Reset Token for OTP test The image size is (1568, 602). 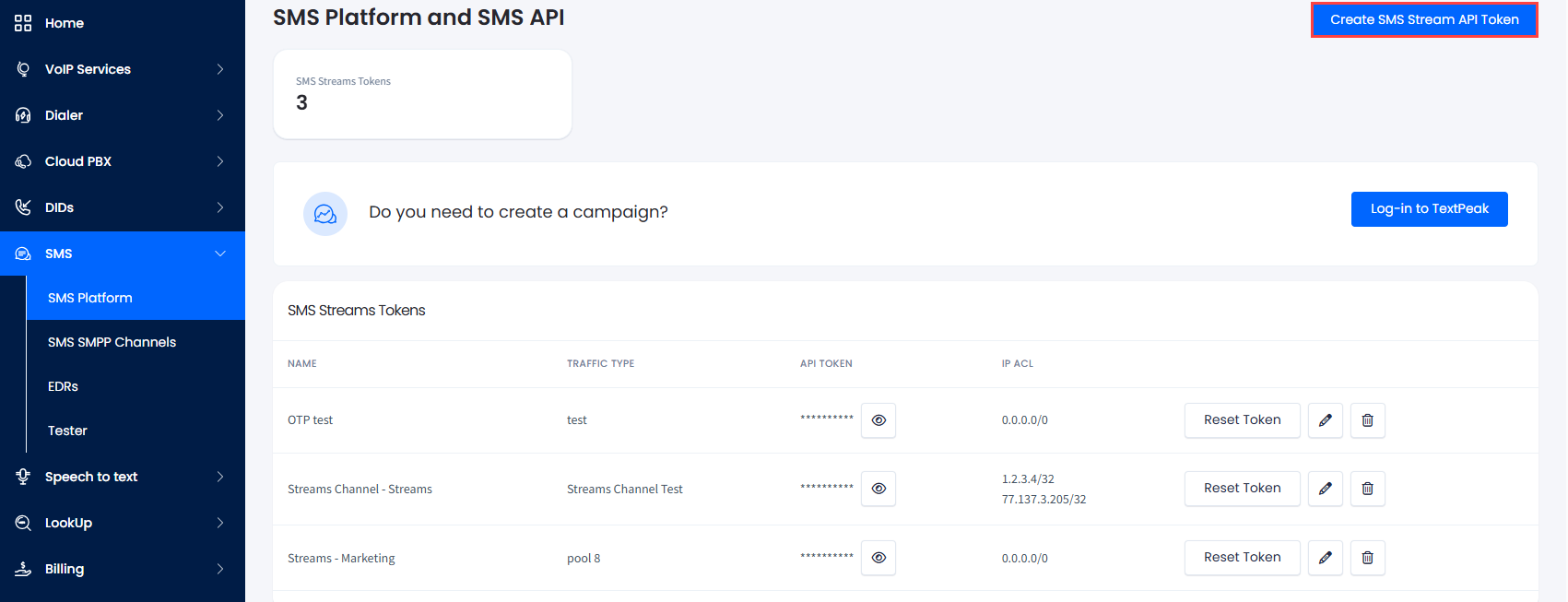[1243, 420]
